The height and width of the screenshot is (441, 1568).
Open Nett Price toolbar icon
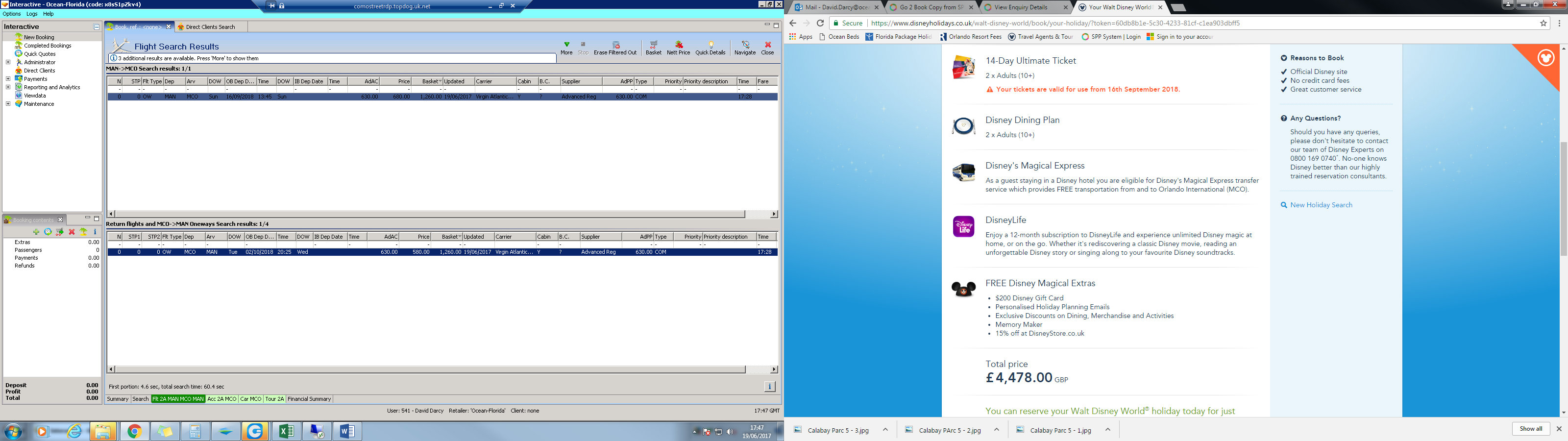point(678,48)
